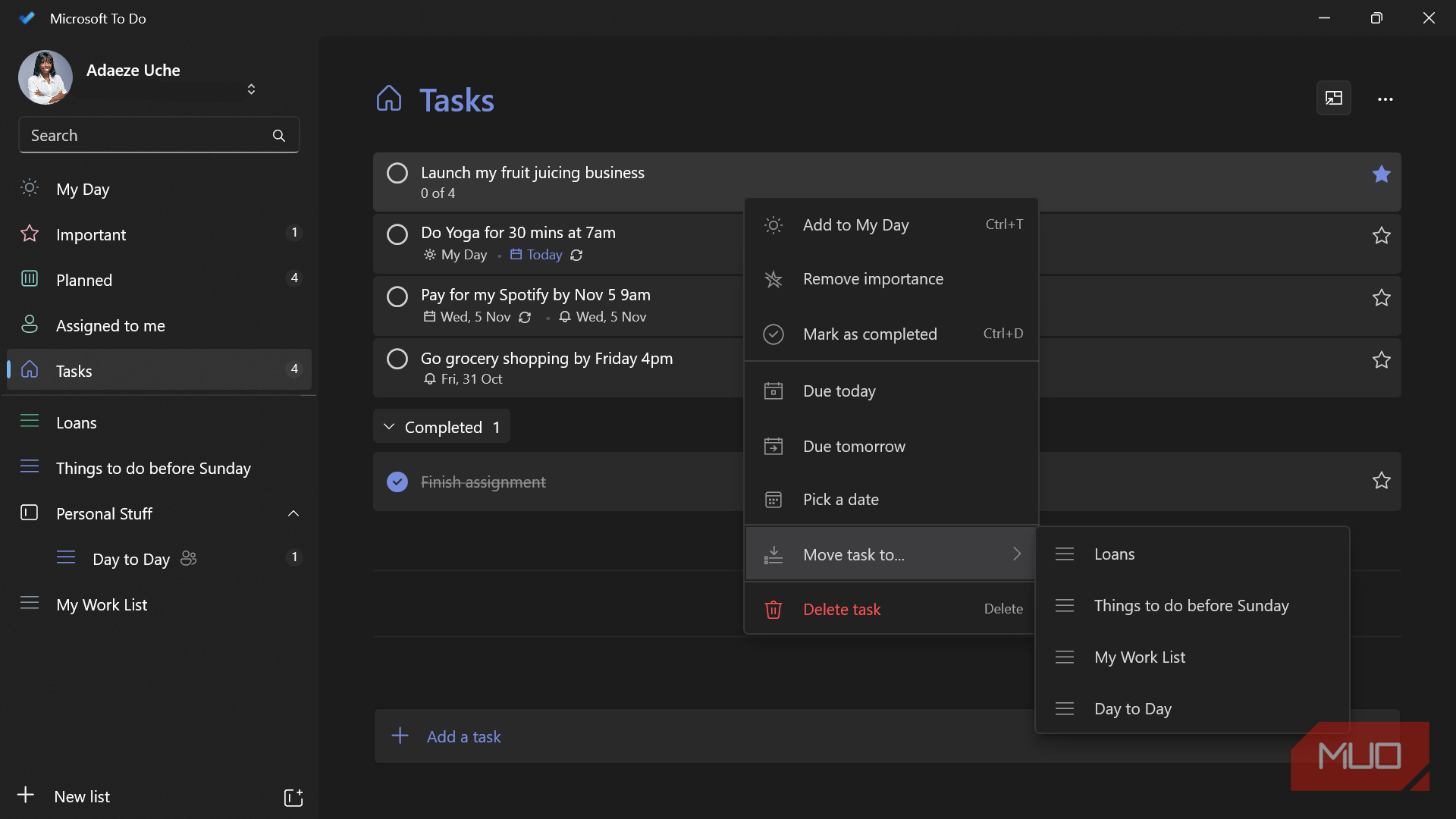1456x819 pixels.
Task: Uncheck the Finish assignment completed task
Action: (397, 482)
